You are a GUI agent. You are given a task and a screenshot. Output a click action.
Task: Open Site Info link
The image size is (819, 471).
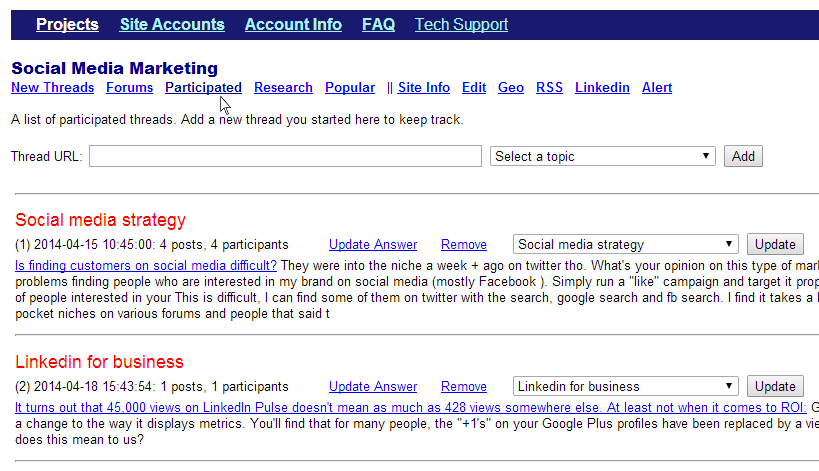(x=424, y=88)
